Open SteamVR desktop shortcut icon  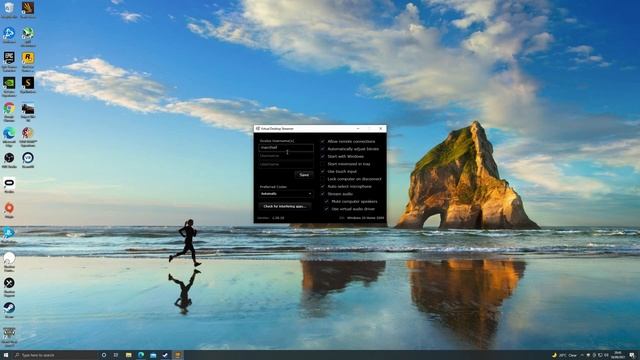click(28, 160)
